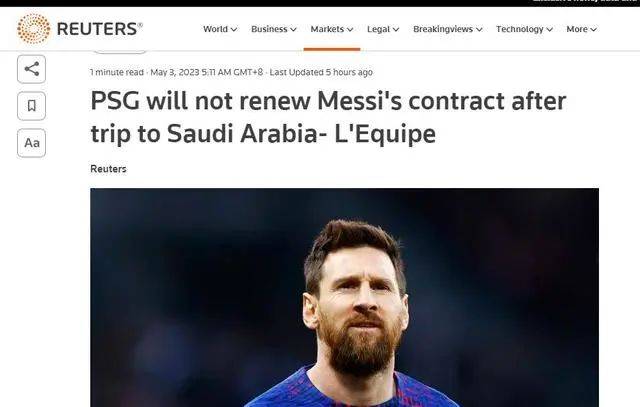Save the article with bookmark icon
640x407 pixels.
(31, 106)
